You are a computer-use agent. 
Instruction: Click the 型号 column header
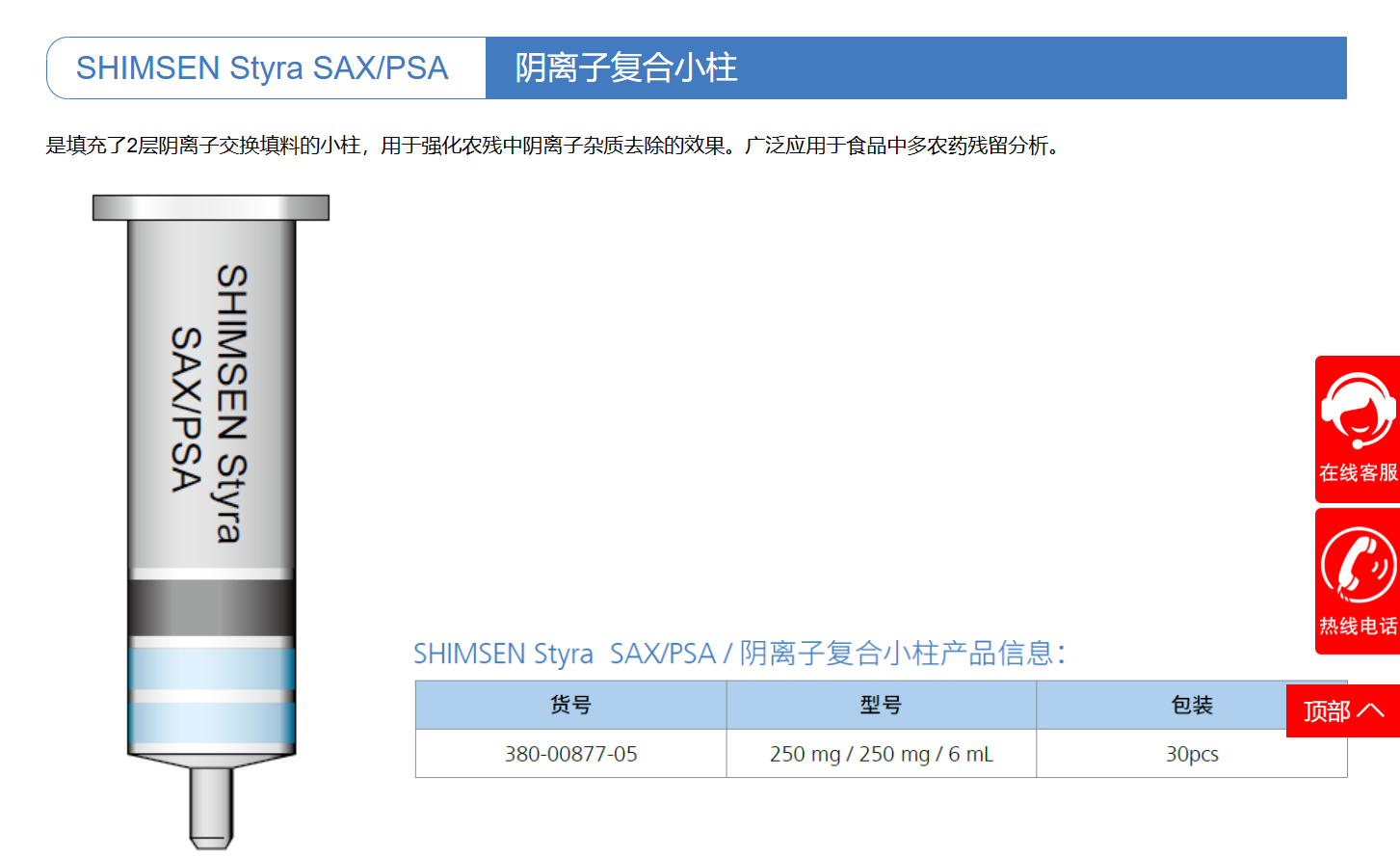point(881,706)
